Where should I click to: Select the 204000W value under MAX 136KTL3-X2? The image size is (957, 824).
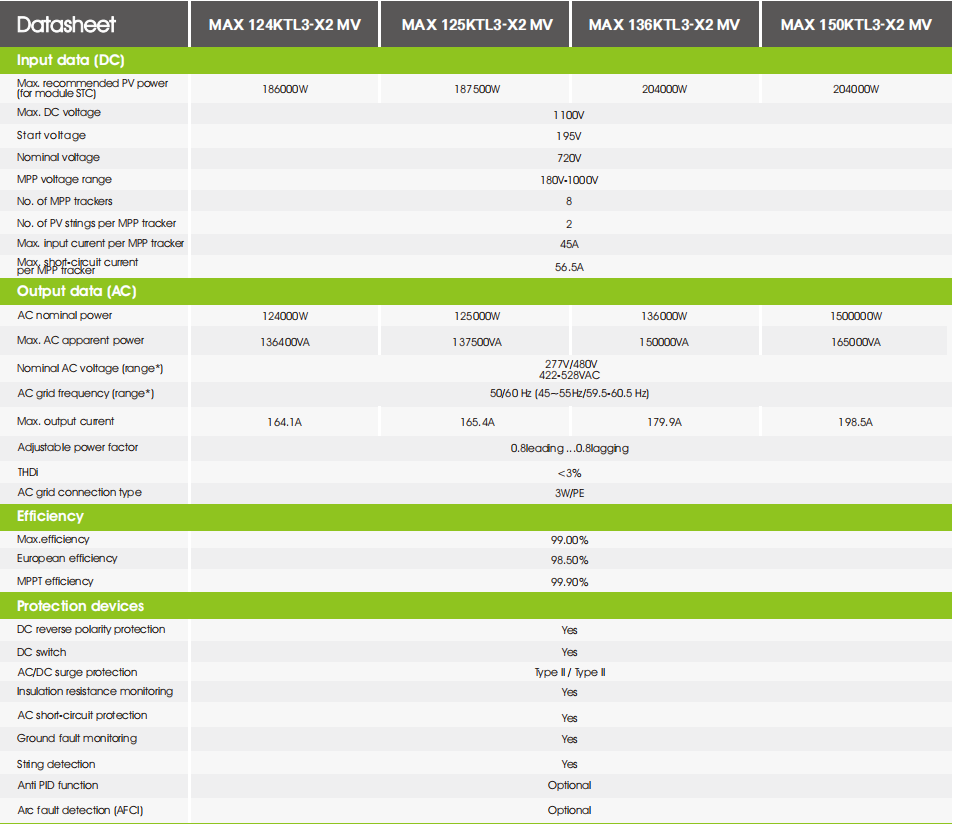[664, 89]
